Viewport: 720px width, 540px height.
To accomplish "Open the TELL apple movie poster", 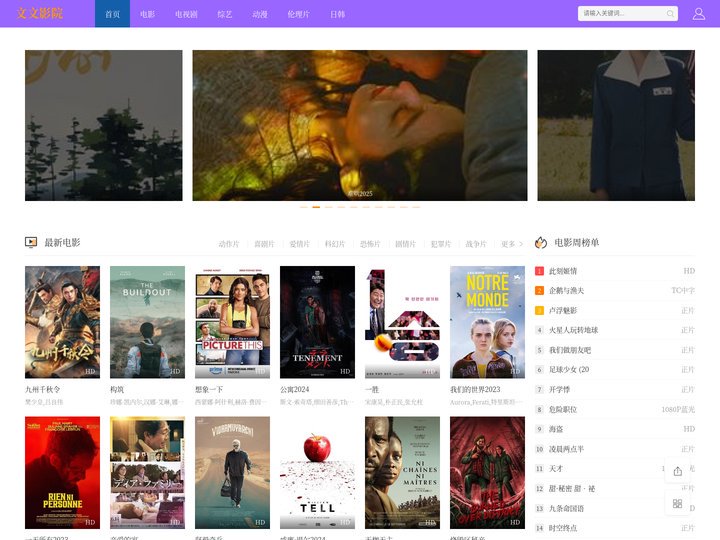I will click(317, 472).
